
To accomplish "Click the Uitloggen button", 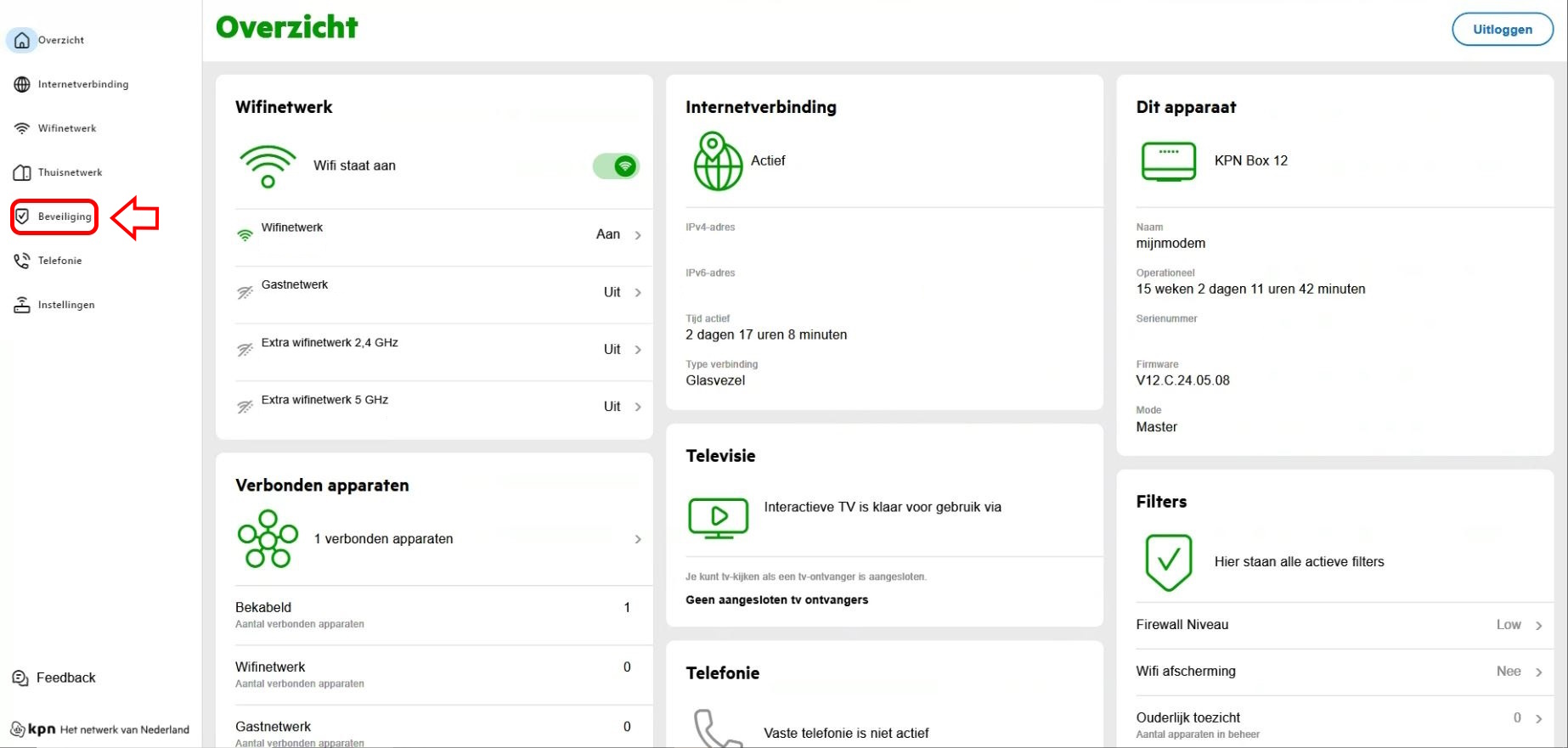I will (1503, 29).
